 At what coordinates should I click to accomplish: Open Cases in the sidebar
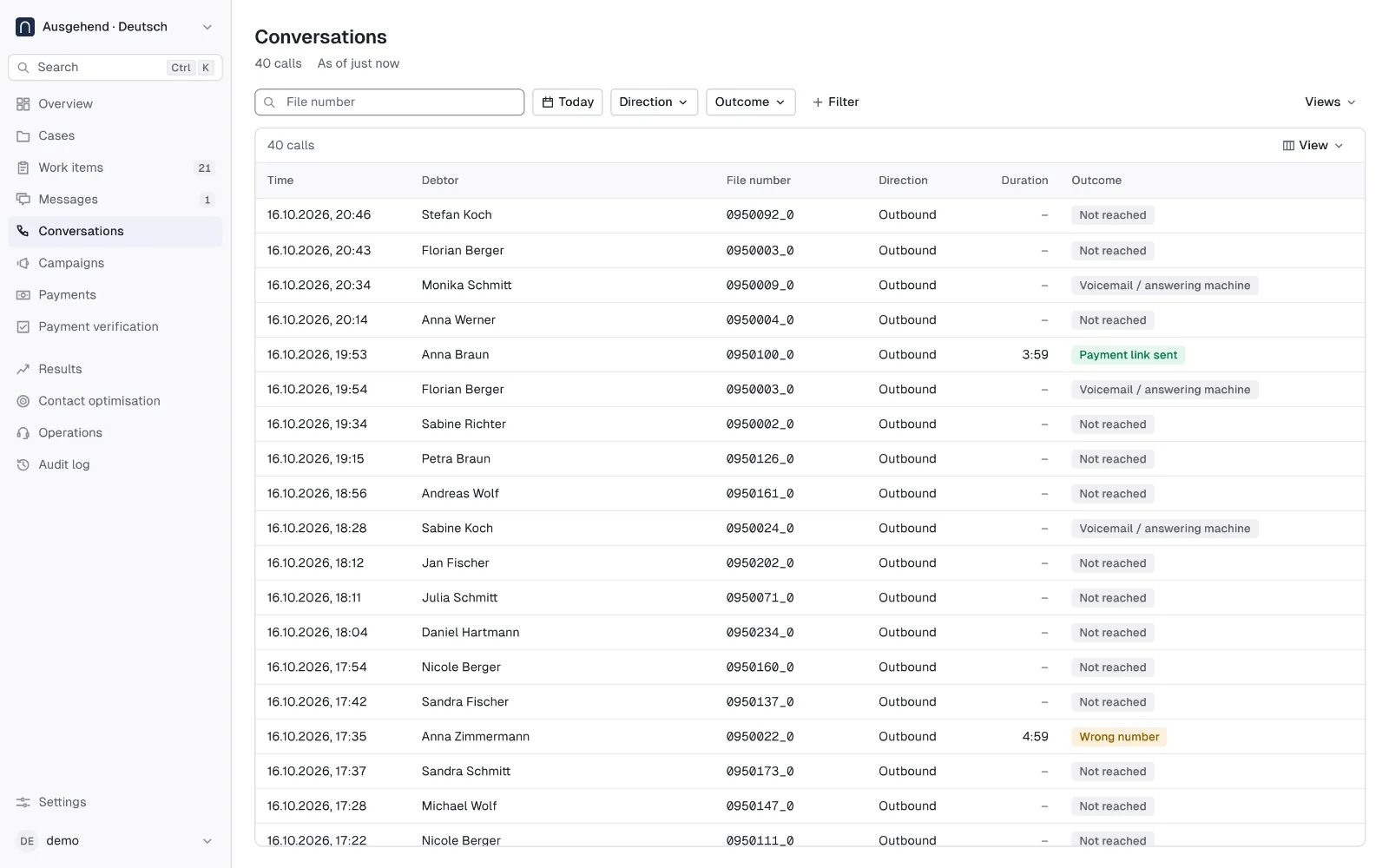115,136
